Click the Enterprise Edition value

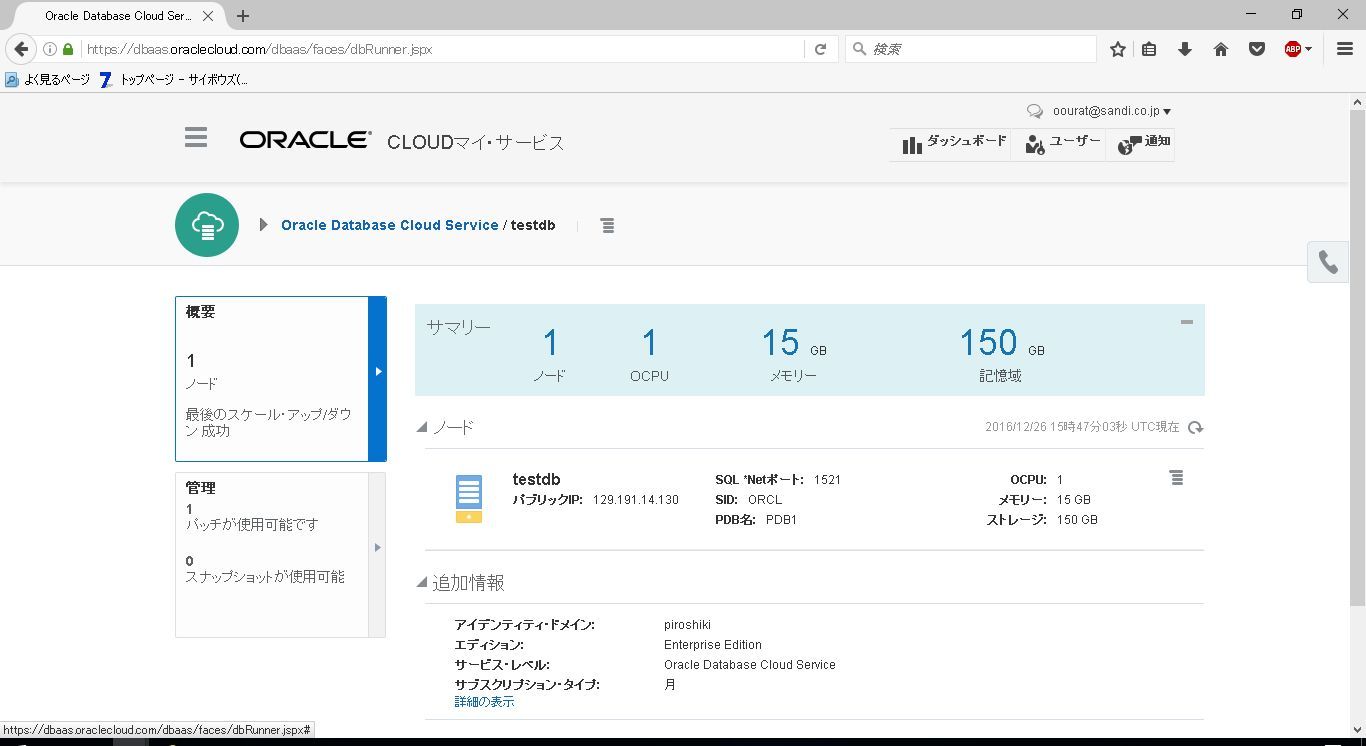point(713,645)
